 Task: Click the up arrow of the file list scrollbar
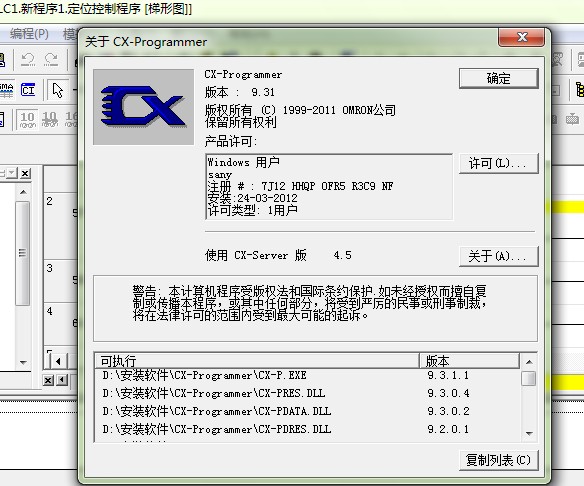pos(529,362)
